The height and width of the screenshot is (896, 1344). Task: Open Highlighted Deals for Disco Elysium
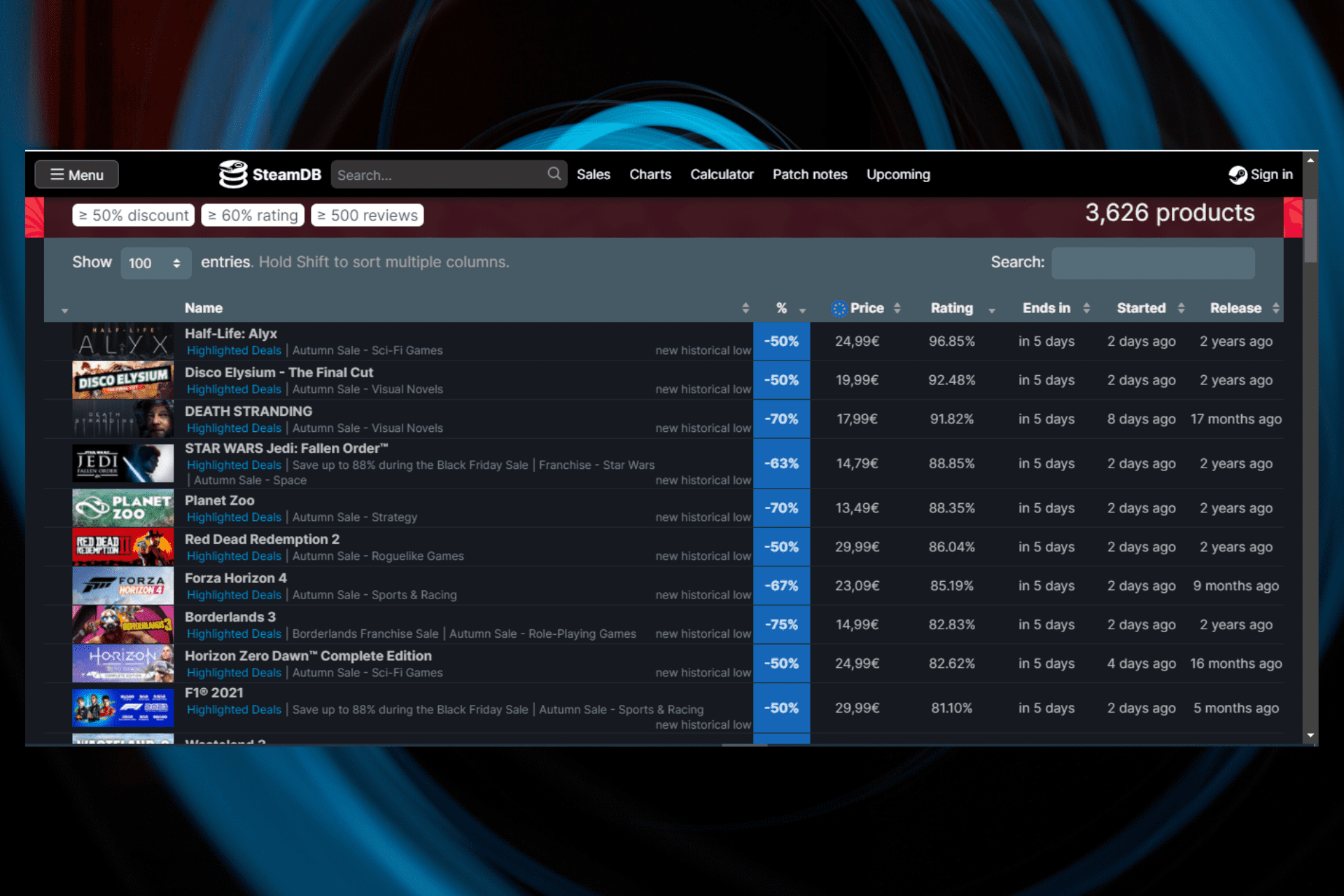(234, 389)
